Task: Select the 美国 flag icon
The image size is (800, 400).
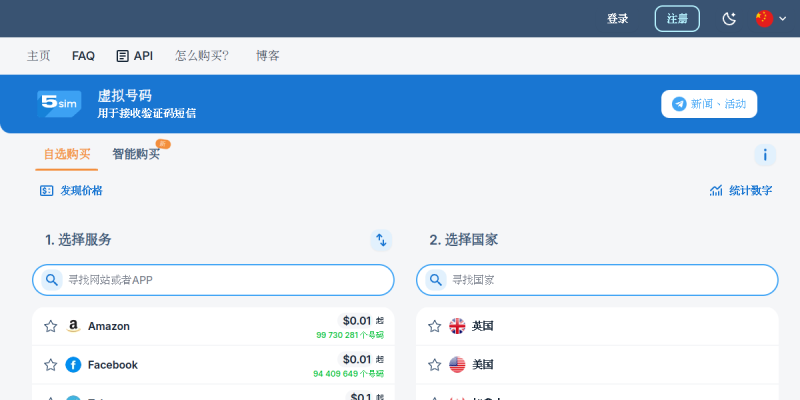Action: coord(457,365)
